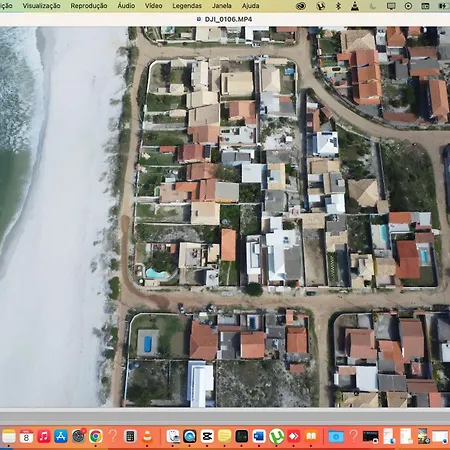Click the Bluetooth icon in menu bar
Viewport: 450px width, 450px height.
coord(338,6)
